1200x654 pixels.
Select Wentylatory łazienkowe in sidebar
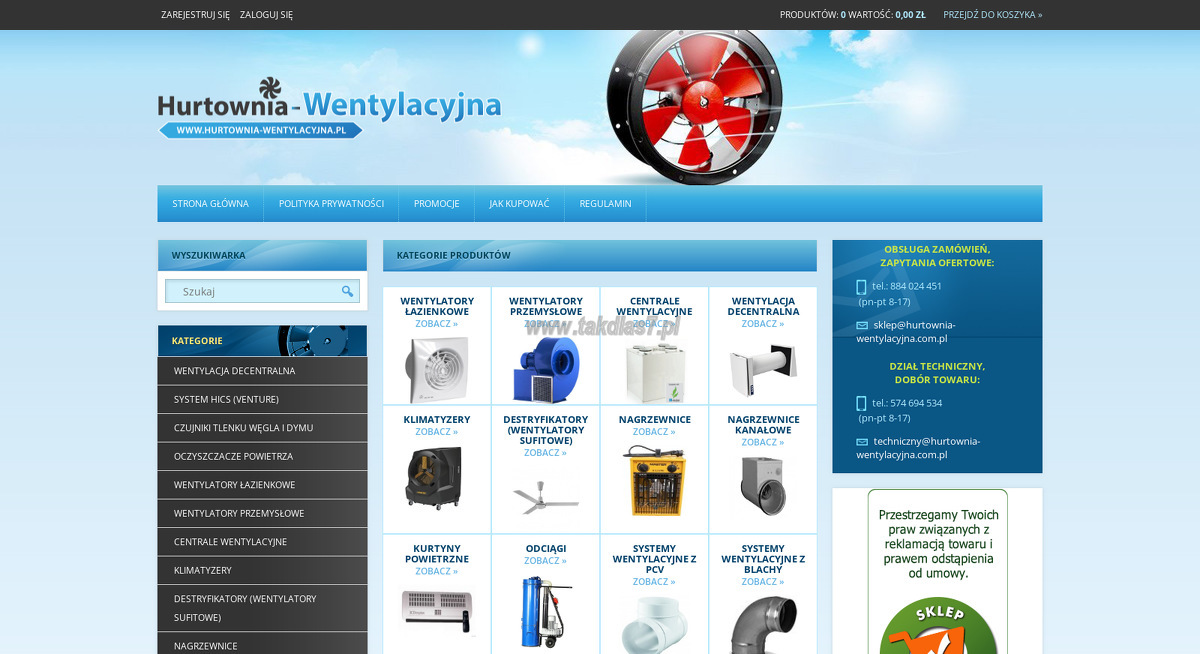[x=262, y=485]
